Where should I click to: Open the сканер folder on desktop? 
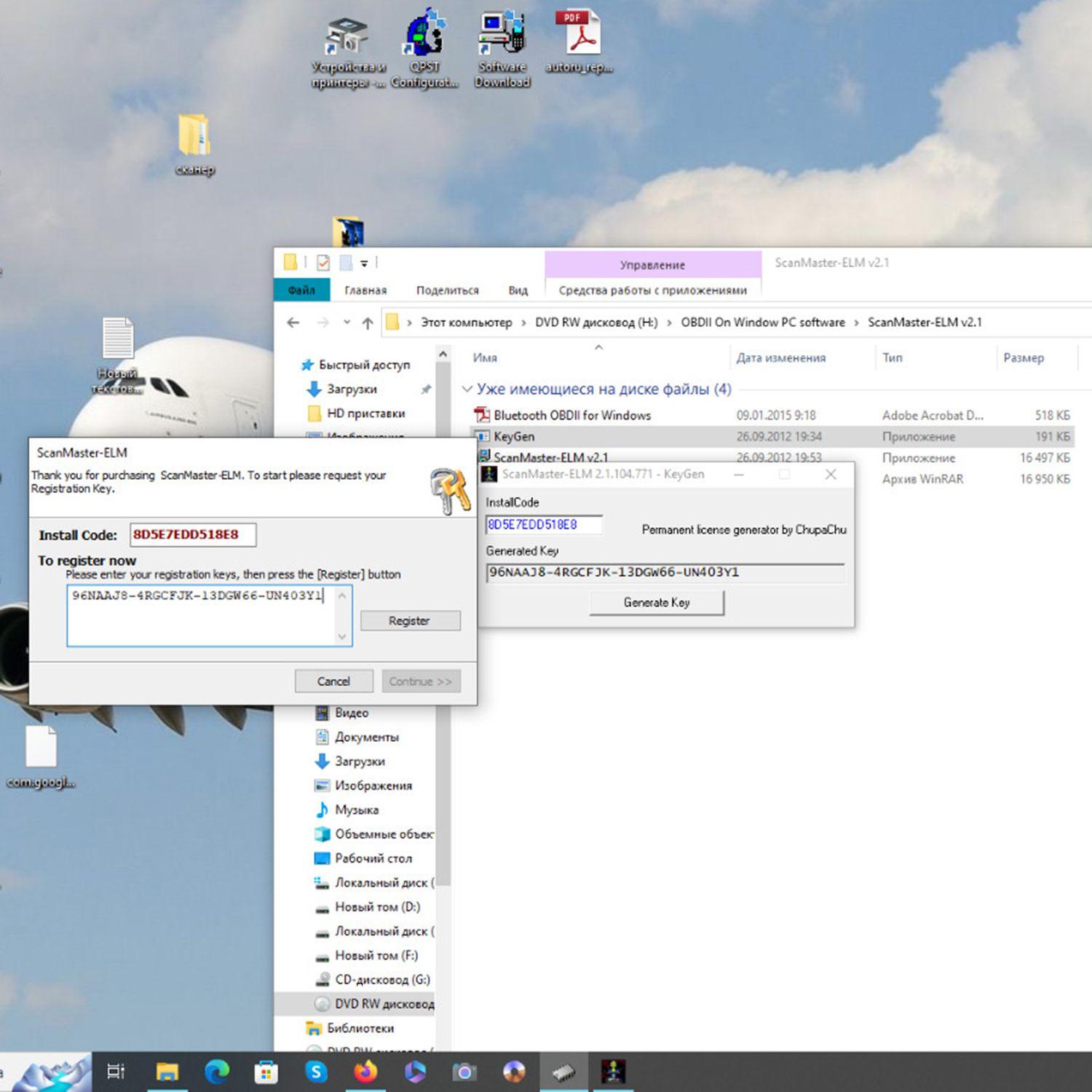point(194,144)
